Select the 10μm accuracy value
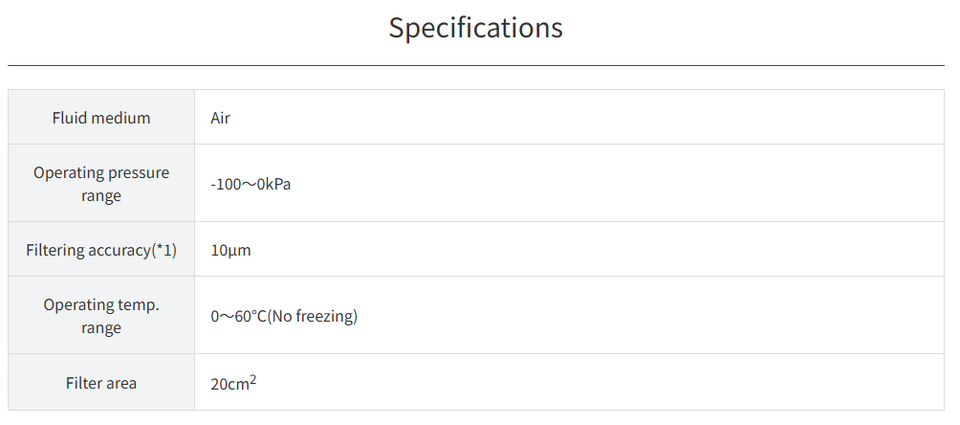The height and width of the screenshot is (425, 960). [231, 250]
